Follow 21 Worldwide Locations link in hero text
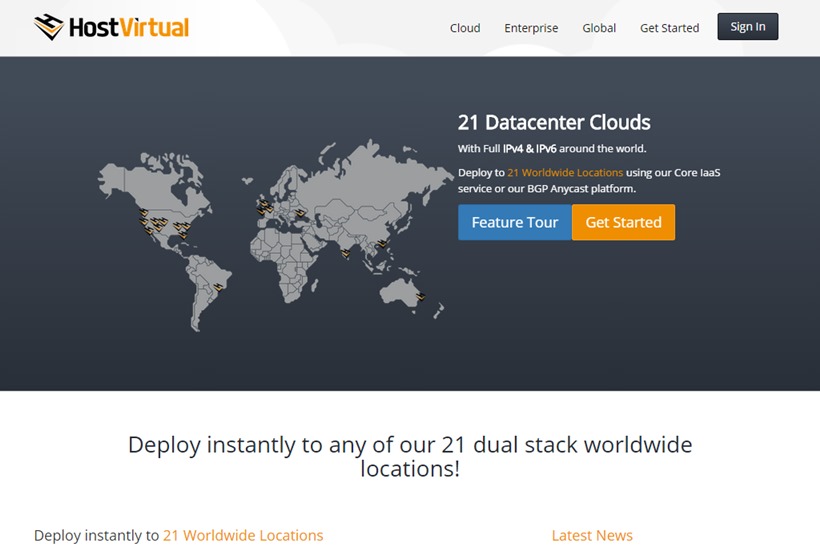 565,173
